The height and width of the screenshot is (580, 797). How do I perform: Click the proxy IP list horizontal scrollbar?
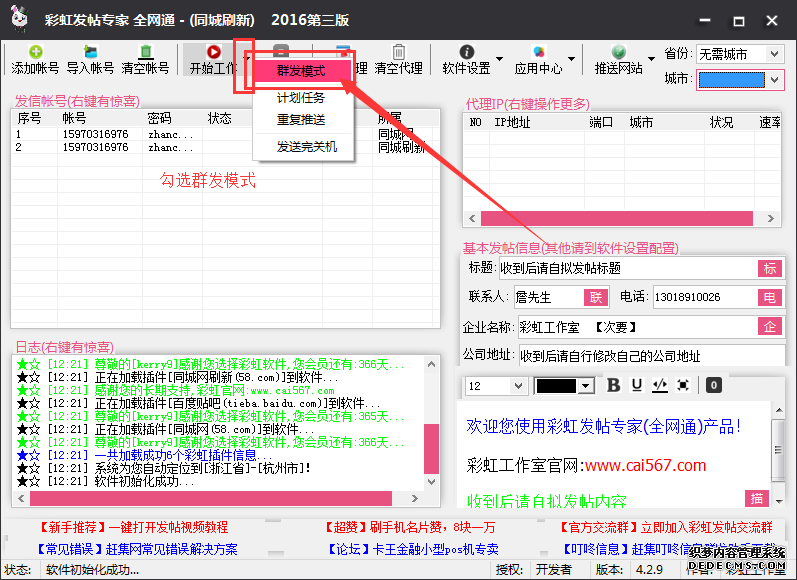pyautogui.click(x=616, y=219)
